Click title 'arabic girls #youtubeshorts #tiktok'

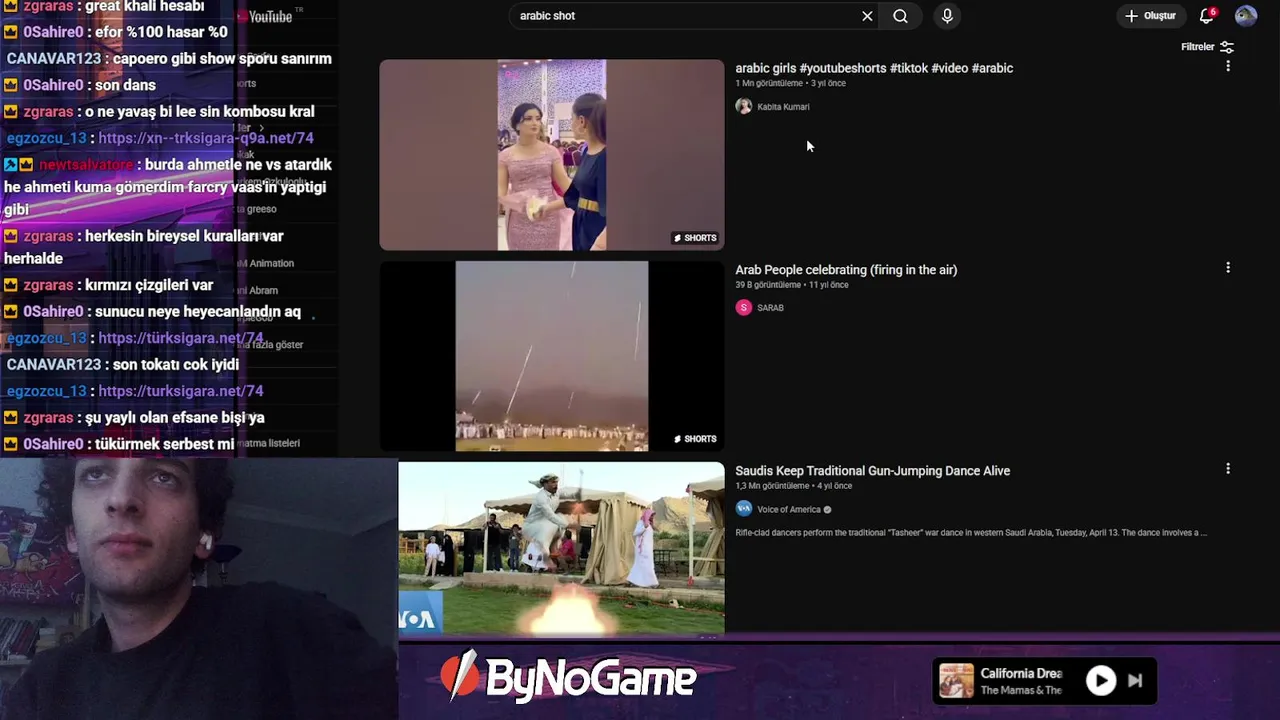tap(874, 68)
